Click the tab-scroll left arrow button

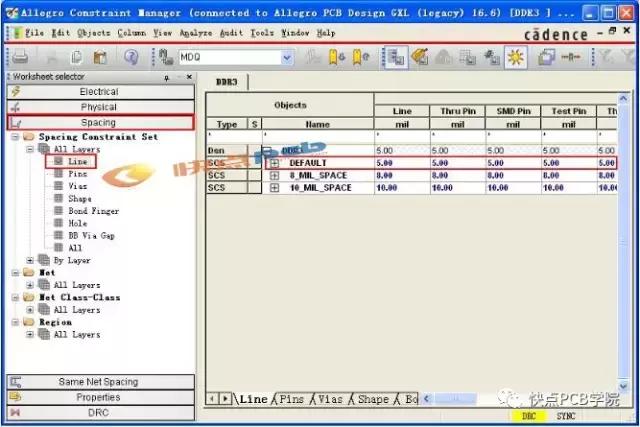click(212, 399)
